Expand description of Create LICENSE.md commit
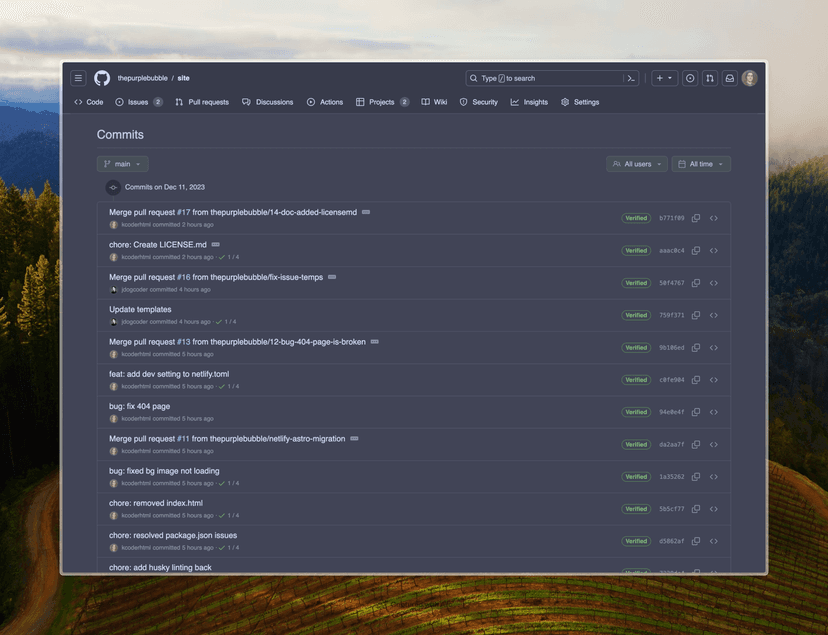The height and width of the screenshot is (635, 828). 215,244
